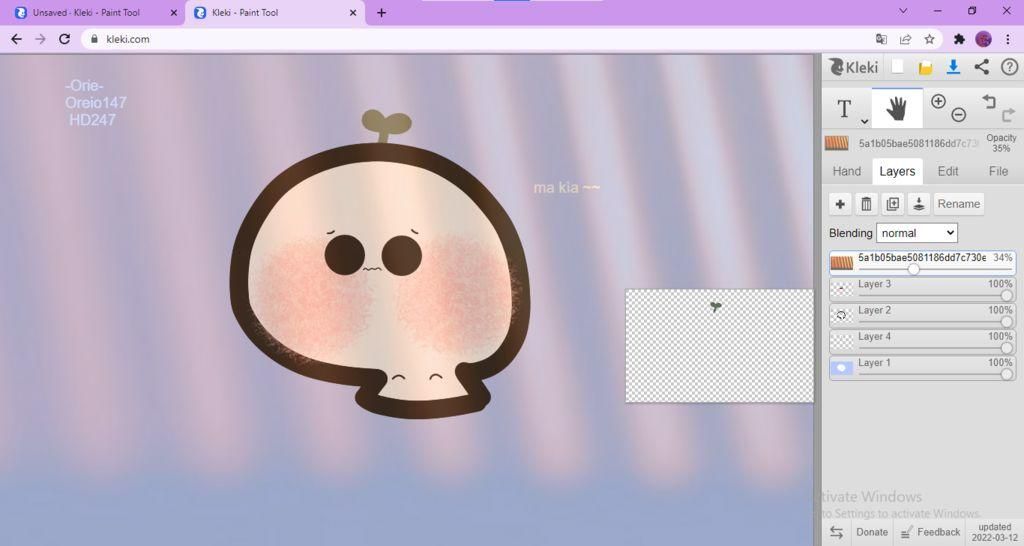Open the Chrome three-dot menu

(x=1008, y=39)
